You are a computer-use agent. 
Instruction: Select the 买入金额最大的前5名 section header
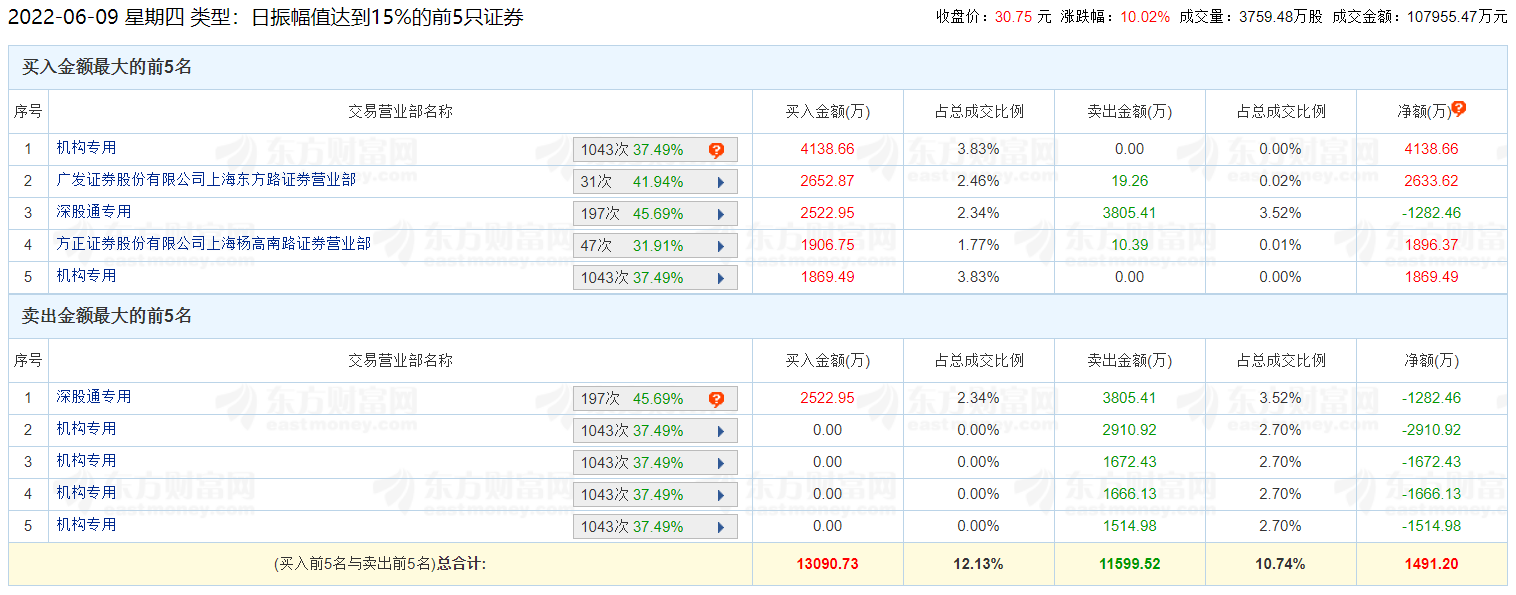coord(107,68)
